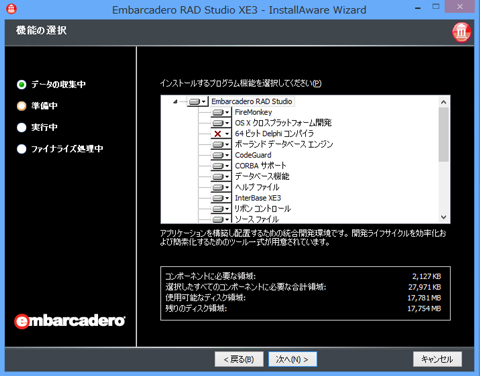Click the drive icon beside ソース ファイル
The width and height of the screenshot is (480, 376).
pyautogui.click(x=218, y=219)
